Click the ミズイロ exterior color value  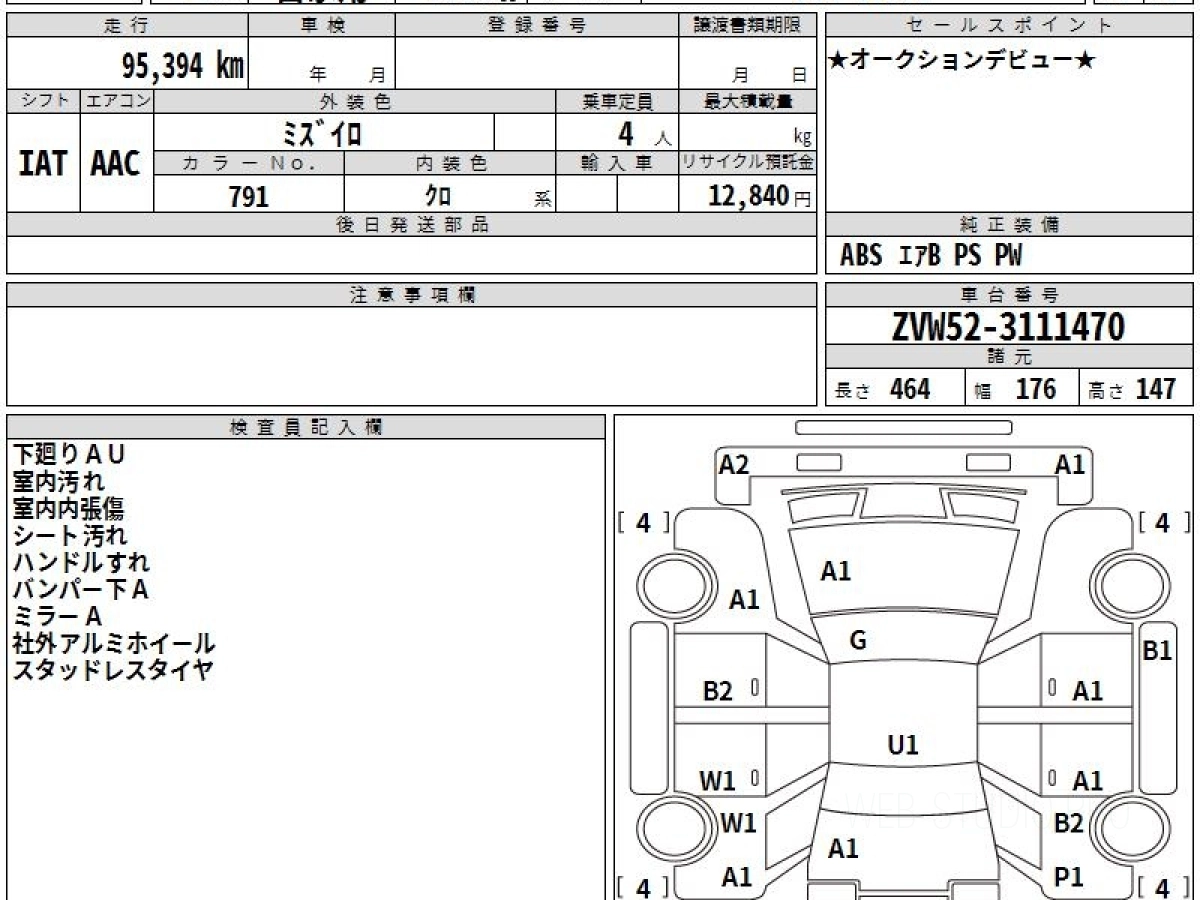pyautogui.click(x=322, y=133)
